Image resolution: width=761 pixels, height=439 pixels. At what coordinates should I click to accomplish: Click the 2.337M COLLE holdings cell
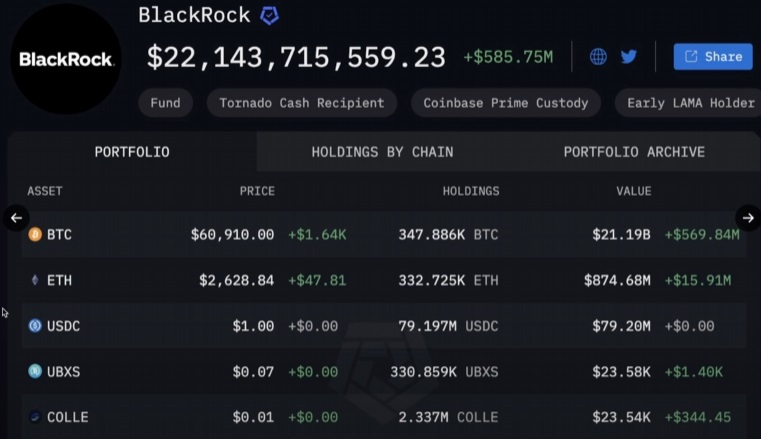point(448,417)
